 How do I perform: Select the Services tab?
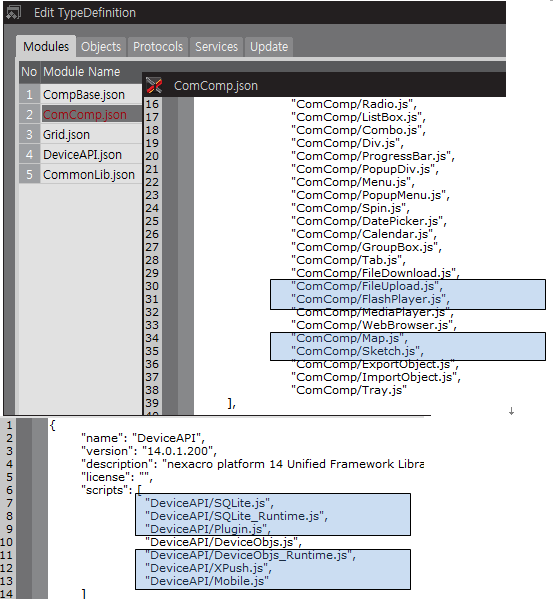tap(216, 47)
